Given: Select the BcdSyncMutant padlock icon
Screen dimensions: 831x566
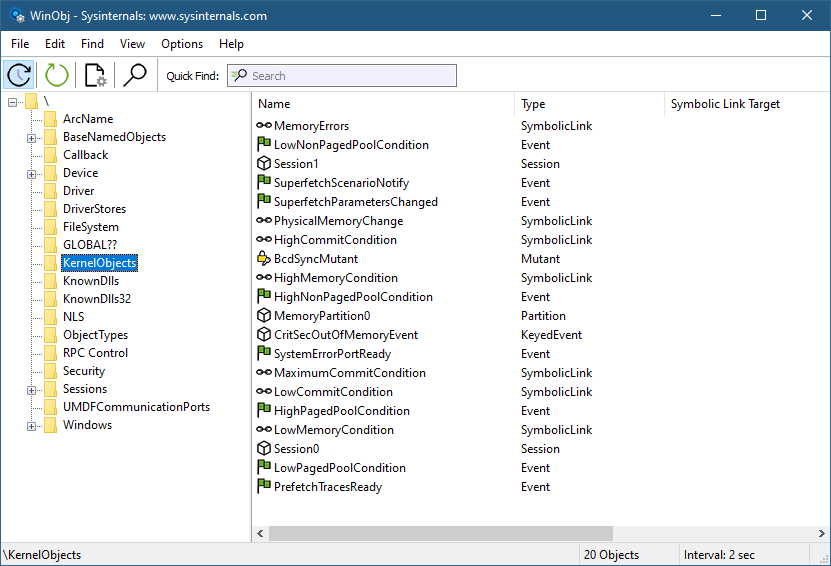Looking at the screenshot, I should click(264, 259).
